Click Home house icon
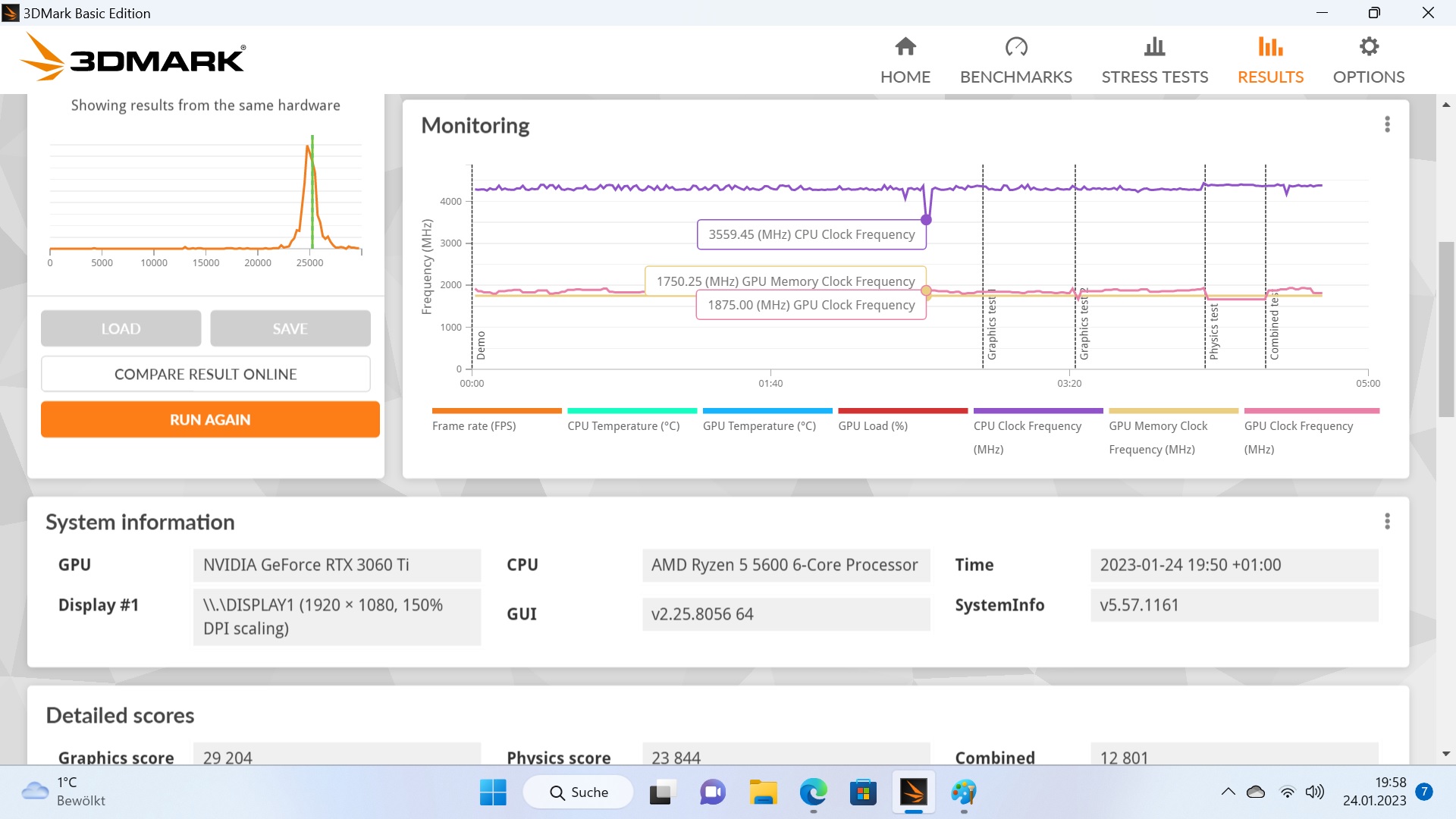 pos(905,47)
